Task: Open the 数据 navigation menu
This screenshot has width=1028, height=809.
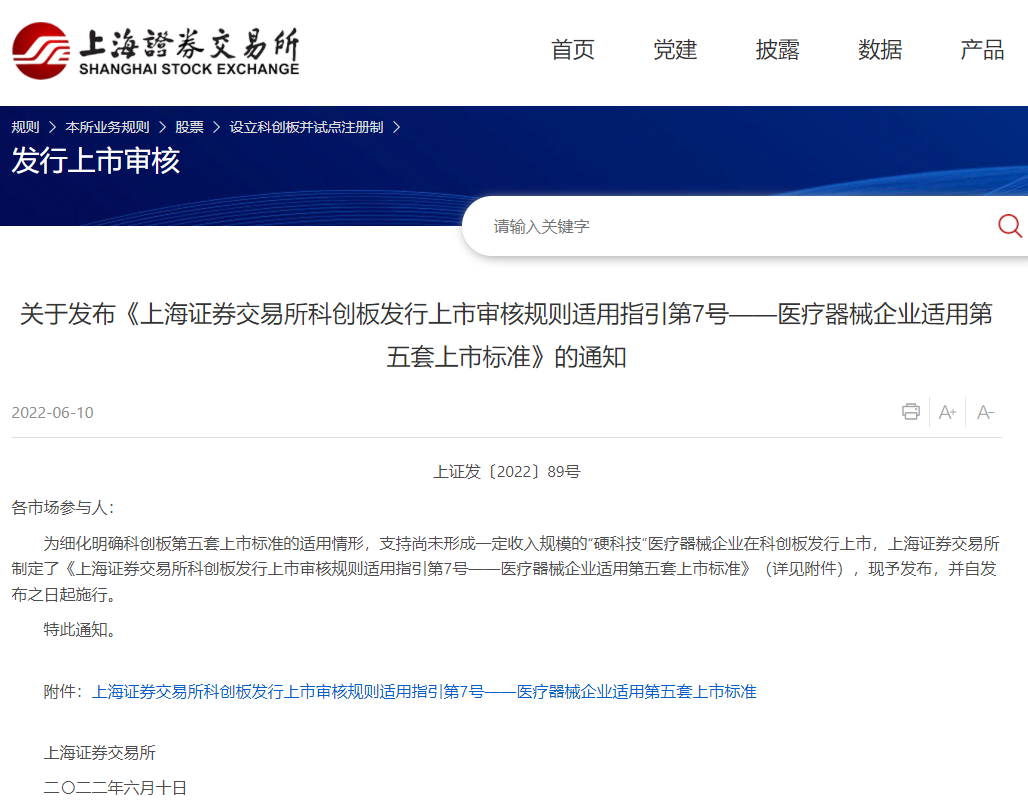Action: coord(879,49)
